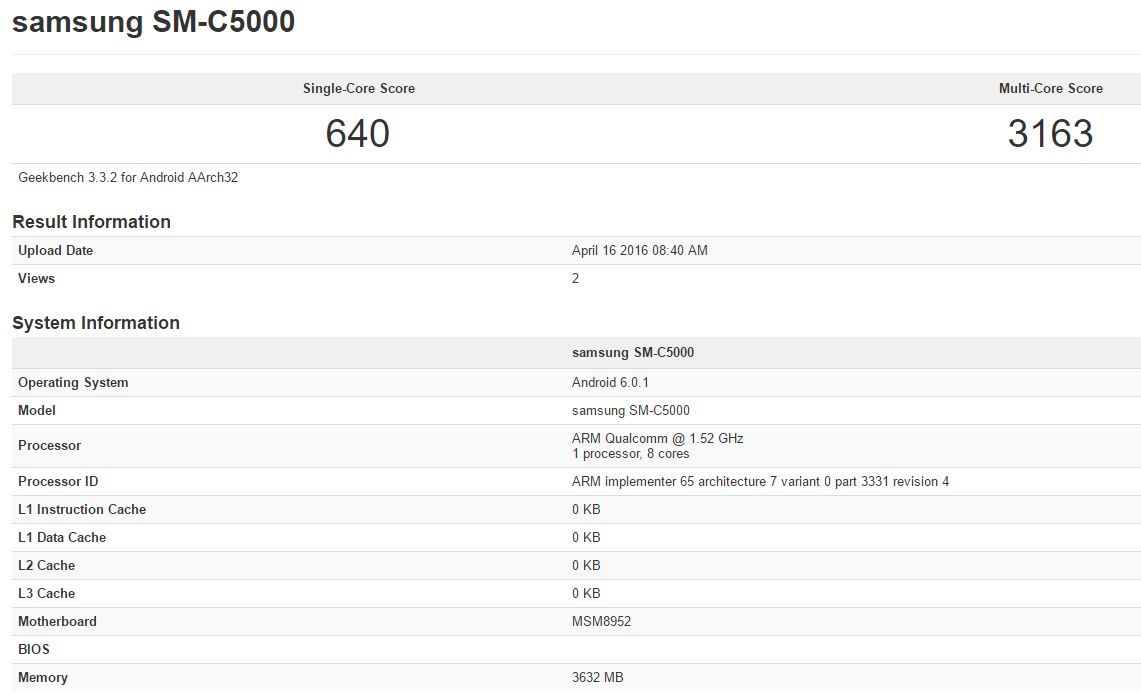Select the Upload Date row
The width and height of the screenshot is (1141, 695).
[55, 250]
